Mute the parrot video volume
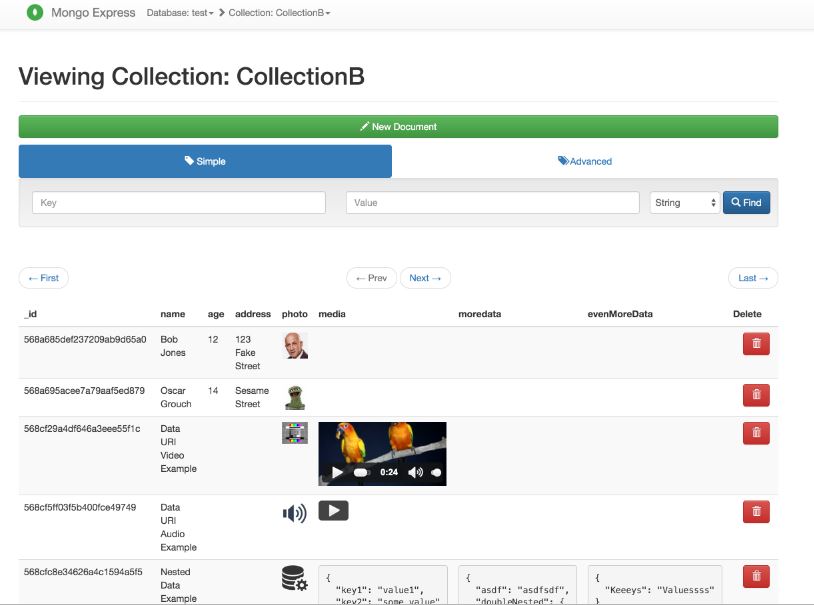 pyautogui.click(x=415, y=472)
